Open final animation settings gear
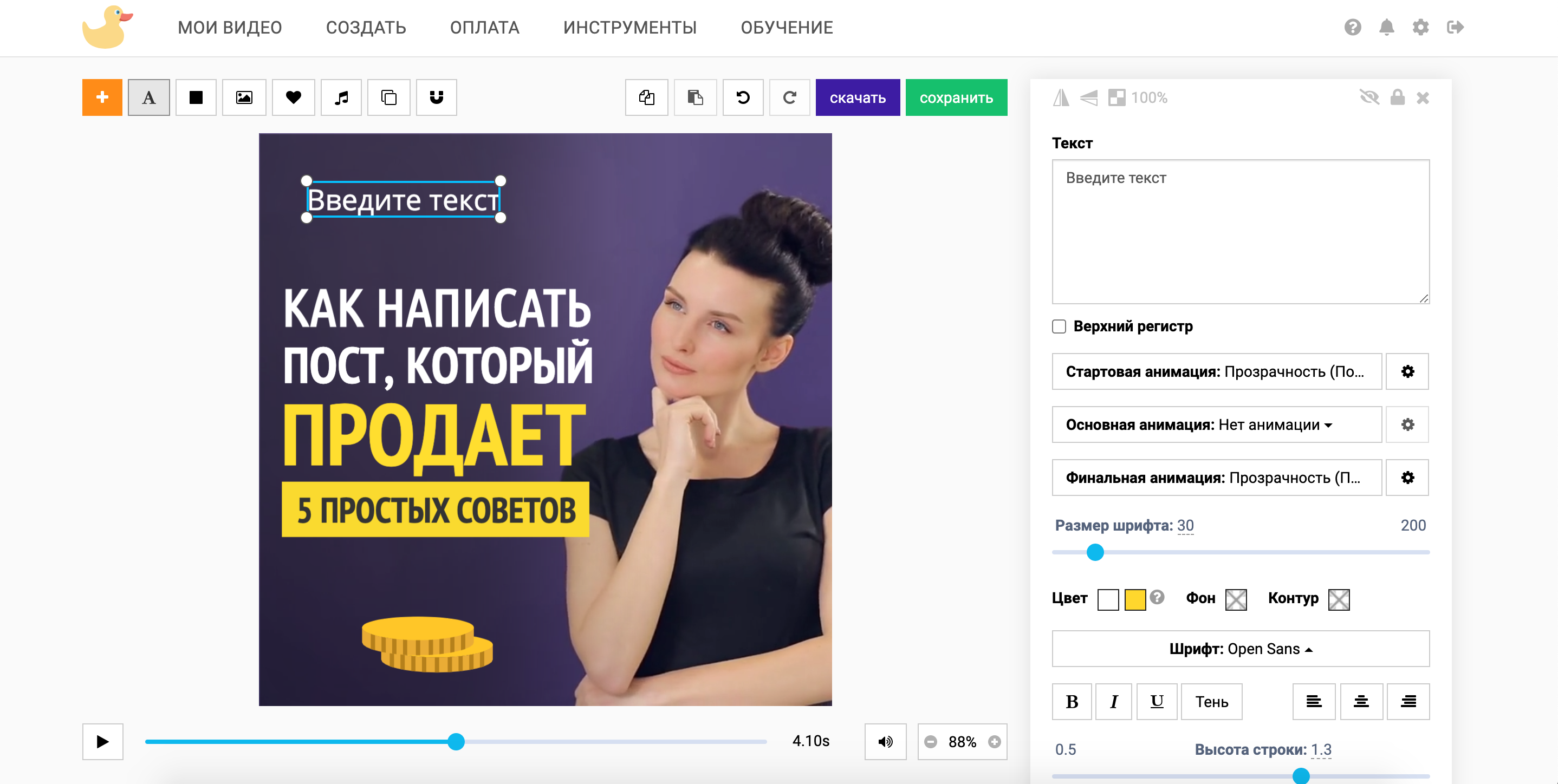Viewport: 1558px width, 784px height. click(1407, 478)
